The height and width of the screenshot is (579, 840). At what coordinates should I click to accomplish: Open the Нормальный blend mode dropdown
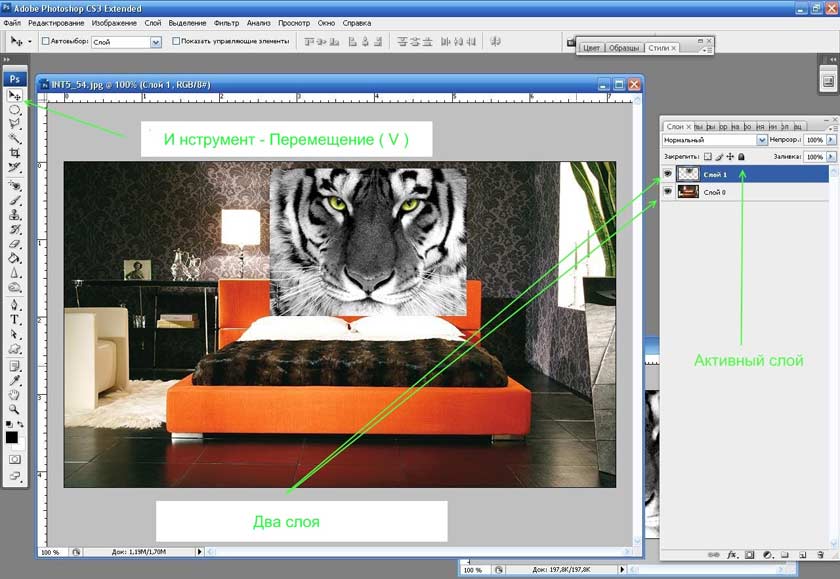pyautogui.click(x=762, y=141)
